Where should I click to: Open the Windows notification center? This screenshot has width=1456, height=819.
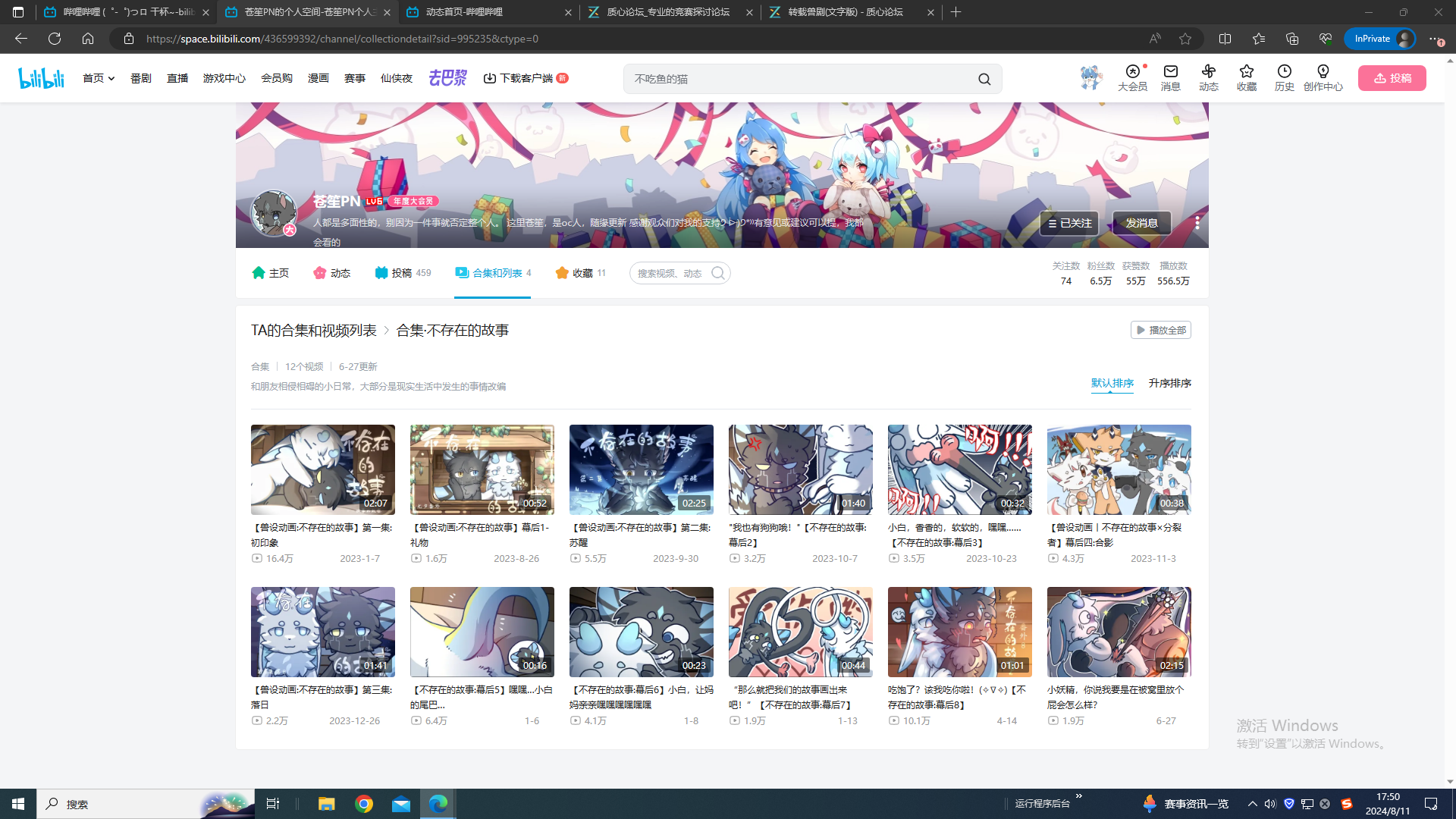point(1431,804)
